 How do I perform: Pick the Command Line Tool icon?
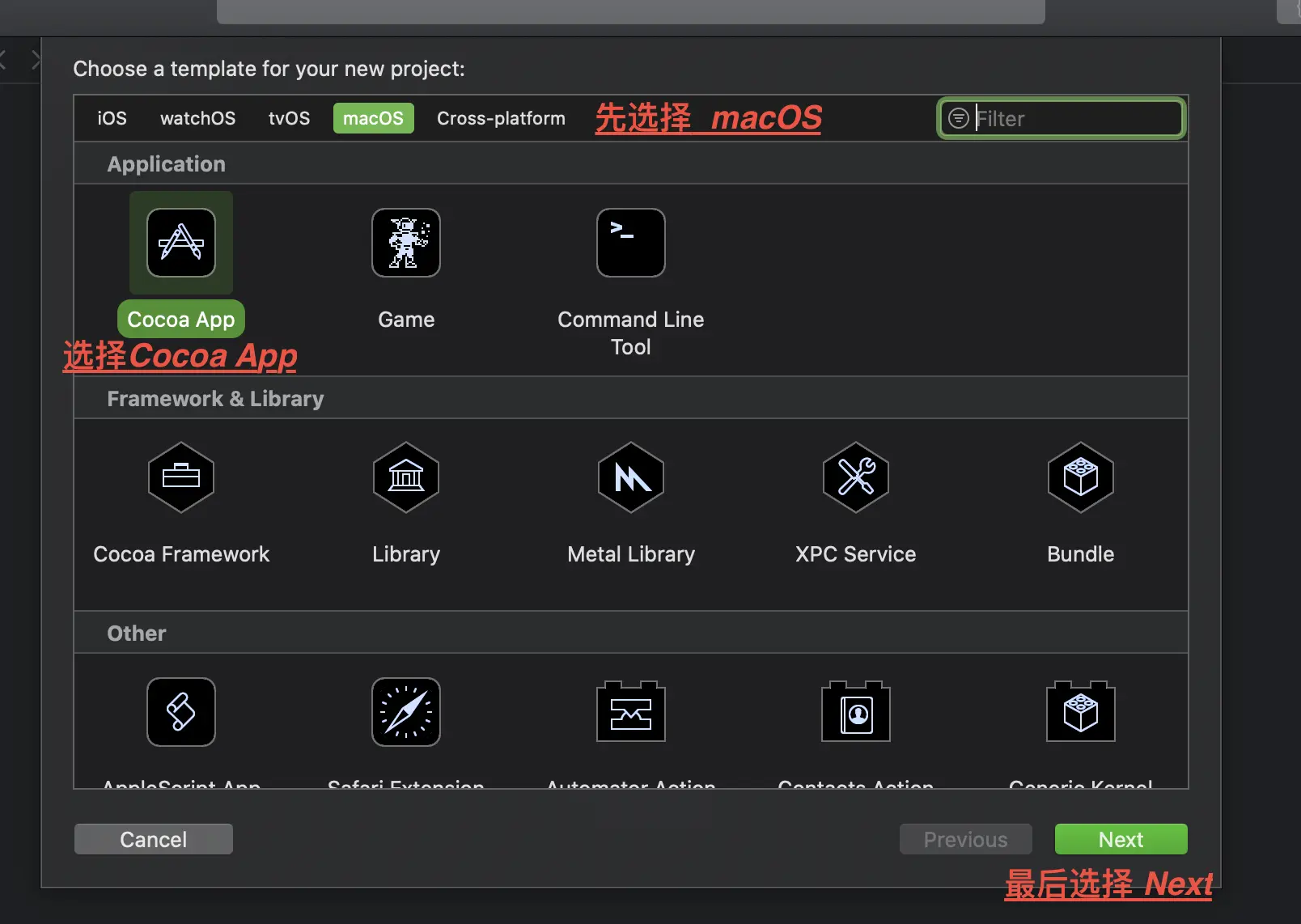tap(631, 243)
